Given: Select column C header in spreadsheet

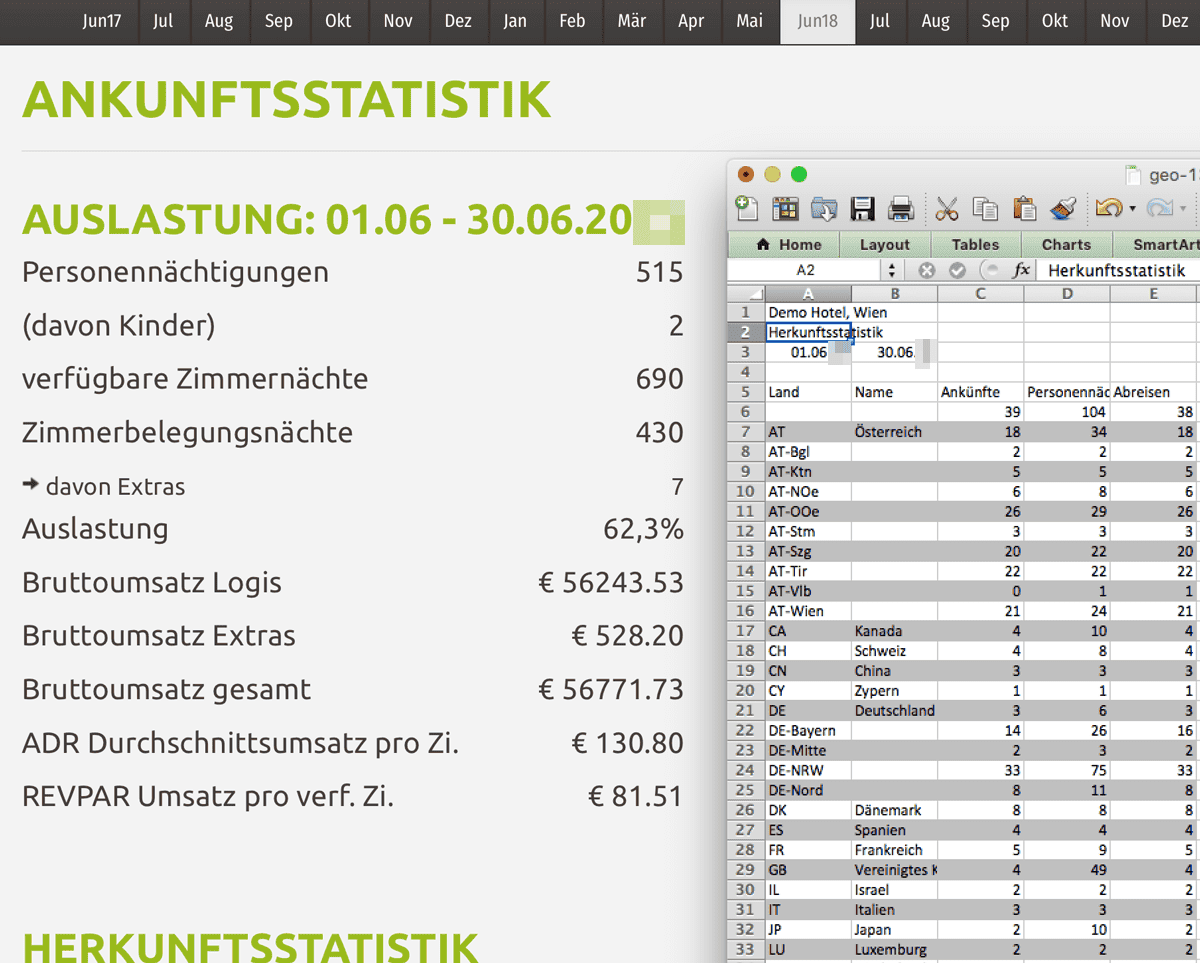Looking at the screenshot, I should pyautogui.click(x=980, y=293).
